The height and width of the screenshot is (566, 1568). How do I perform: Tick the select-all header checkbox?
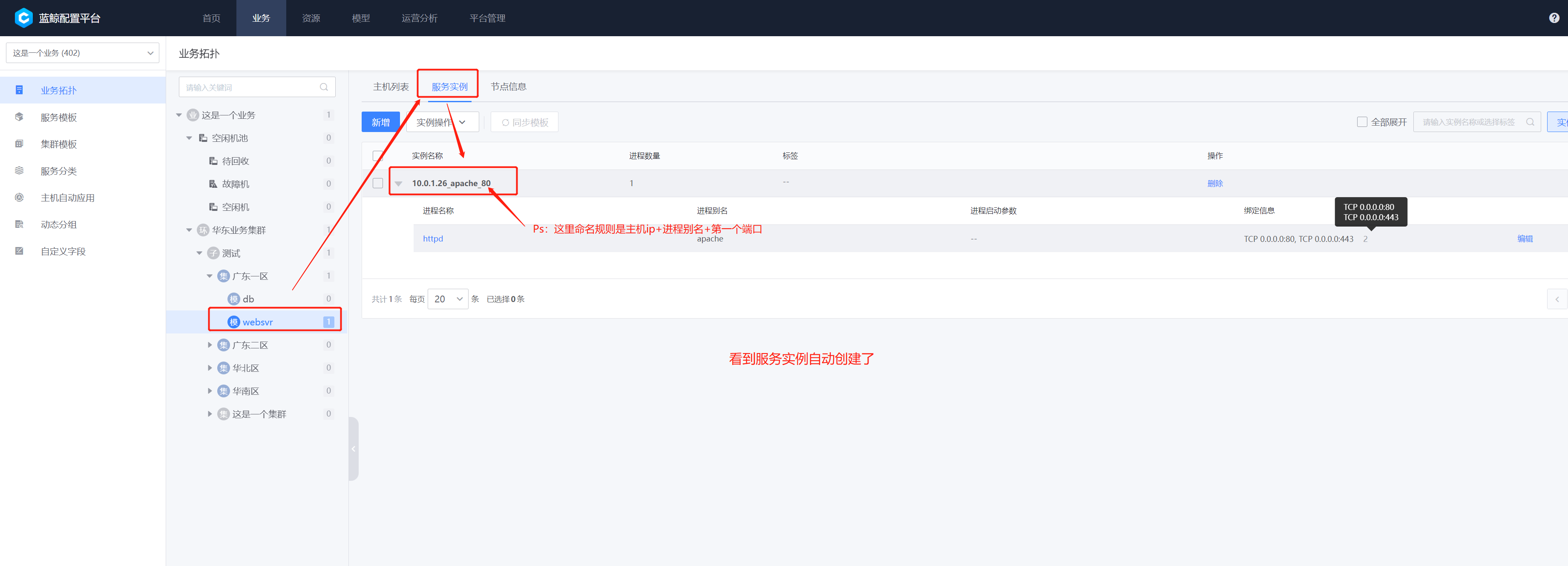coord(377,156)
